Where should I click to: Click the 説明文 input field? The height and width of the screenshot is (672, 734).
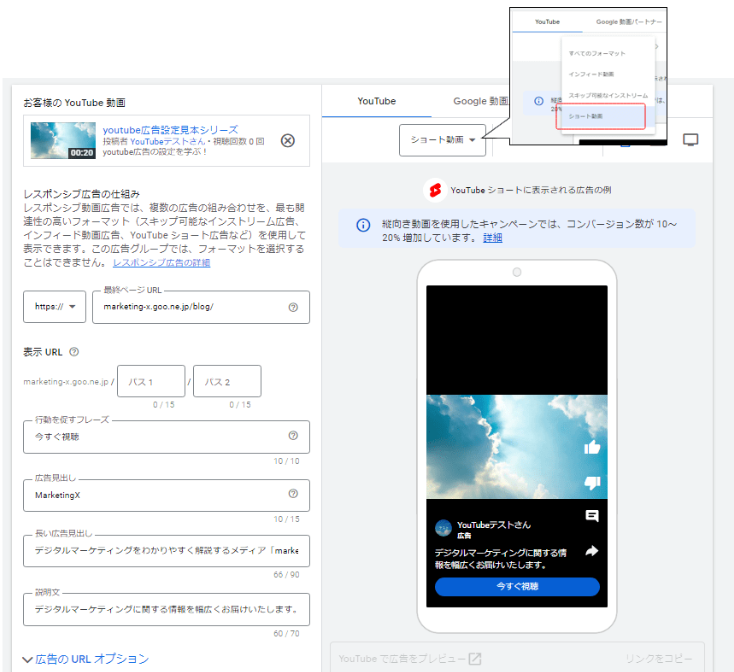pos(166,609)
